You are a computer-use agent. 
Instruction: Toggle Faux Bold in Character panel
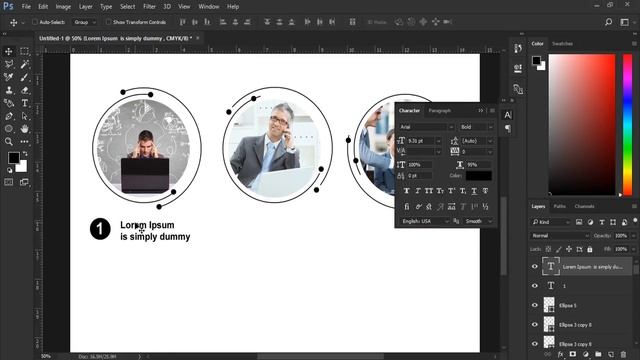pyautogui.click(x=406, y=191)
